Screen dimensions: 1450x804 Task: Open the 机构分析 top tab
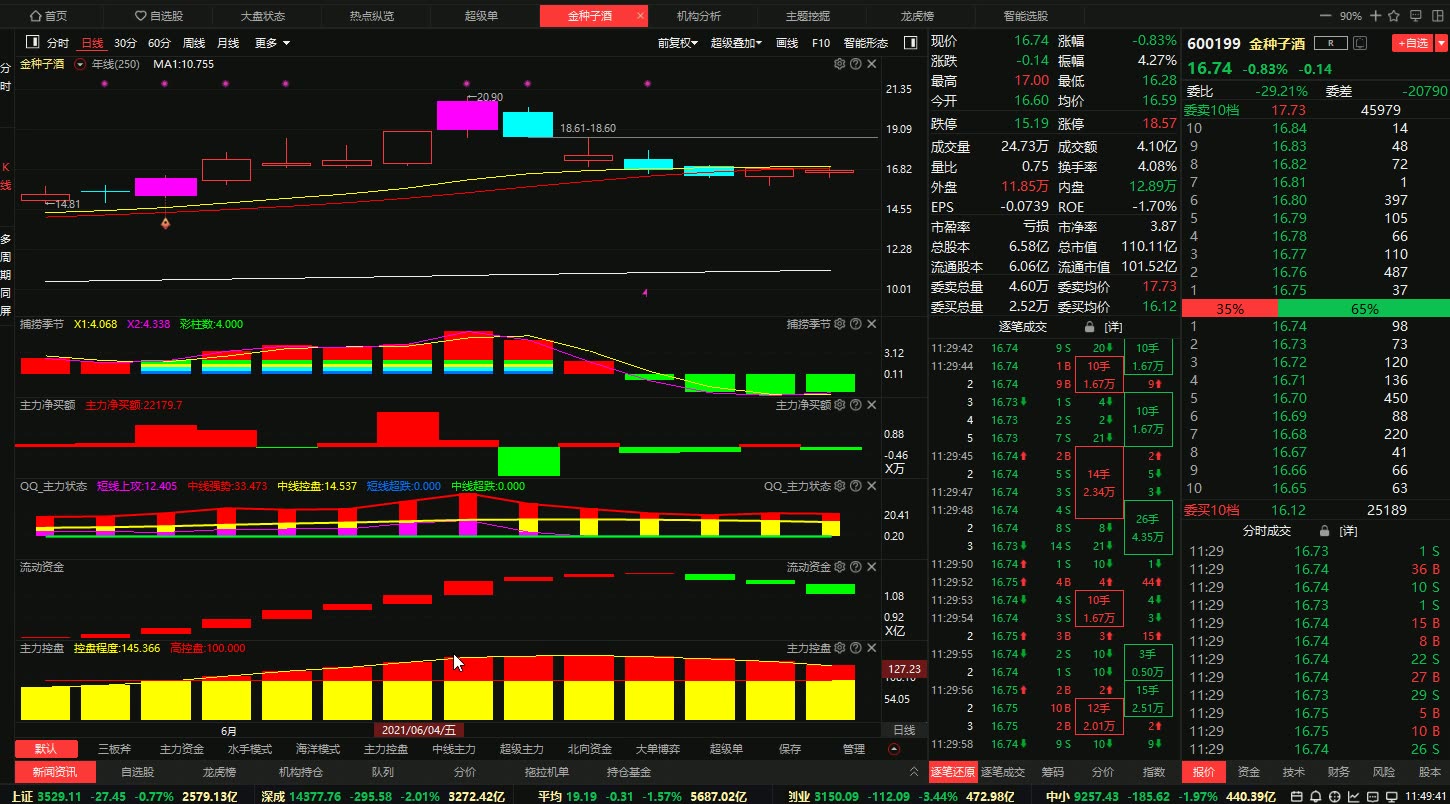[699, 16]
